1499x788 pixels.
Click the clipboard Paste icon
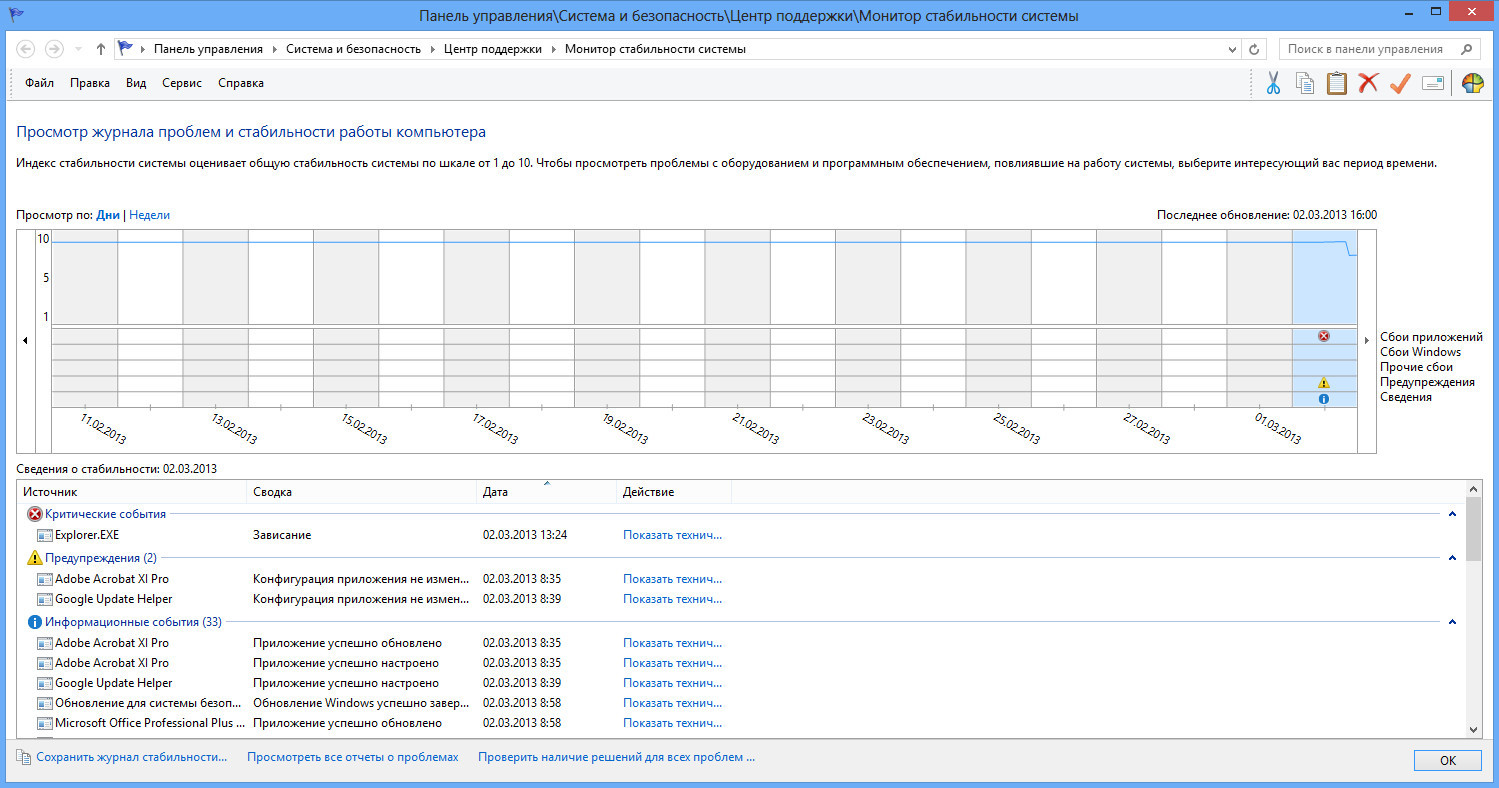tap(1337, 84)
